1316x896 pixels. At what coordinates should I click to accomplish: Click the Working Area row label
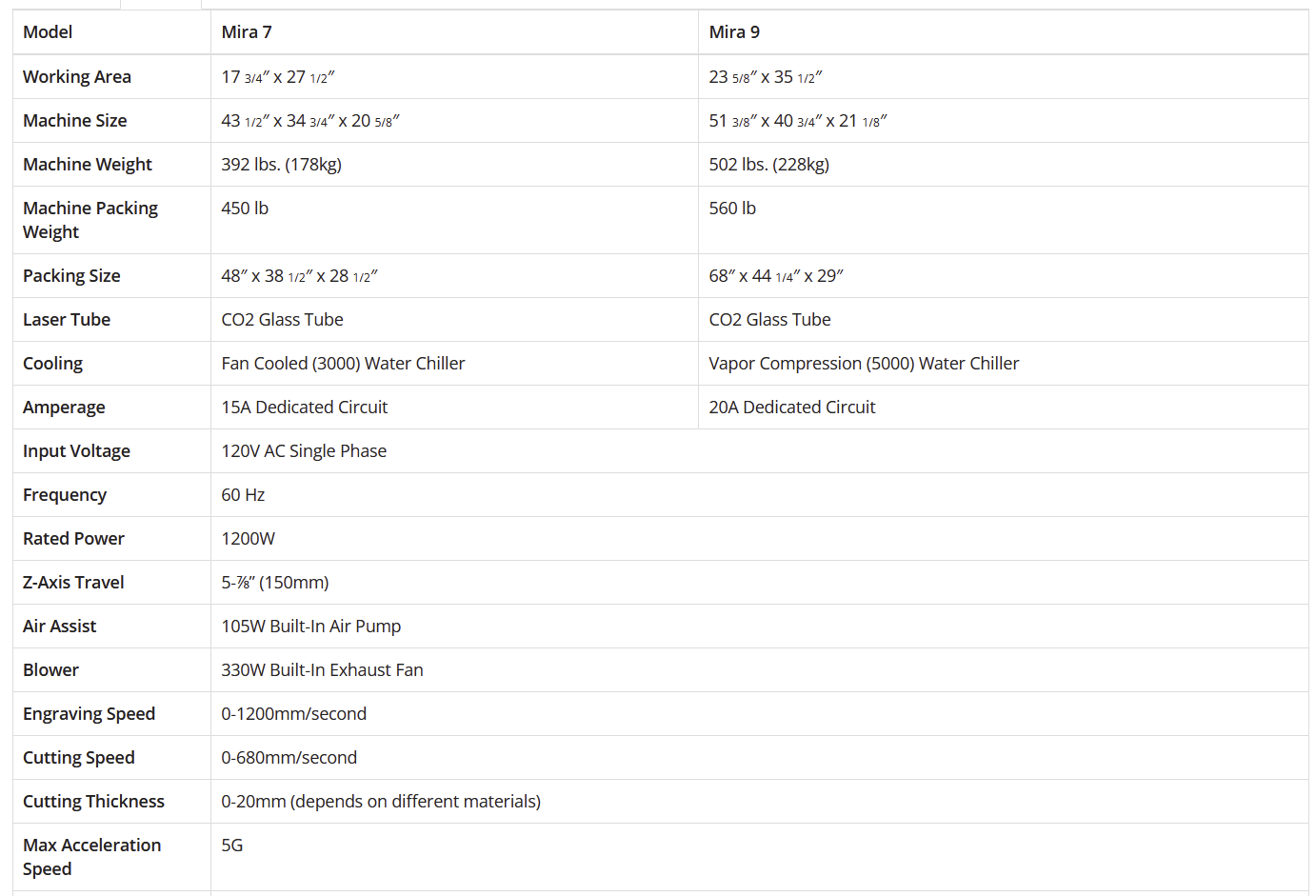point(77,77)
